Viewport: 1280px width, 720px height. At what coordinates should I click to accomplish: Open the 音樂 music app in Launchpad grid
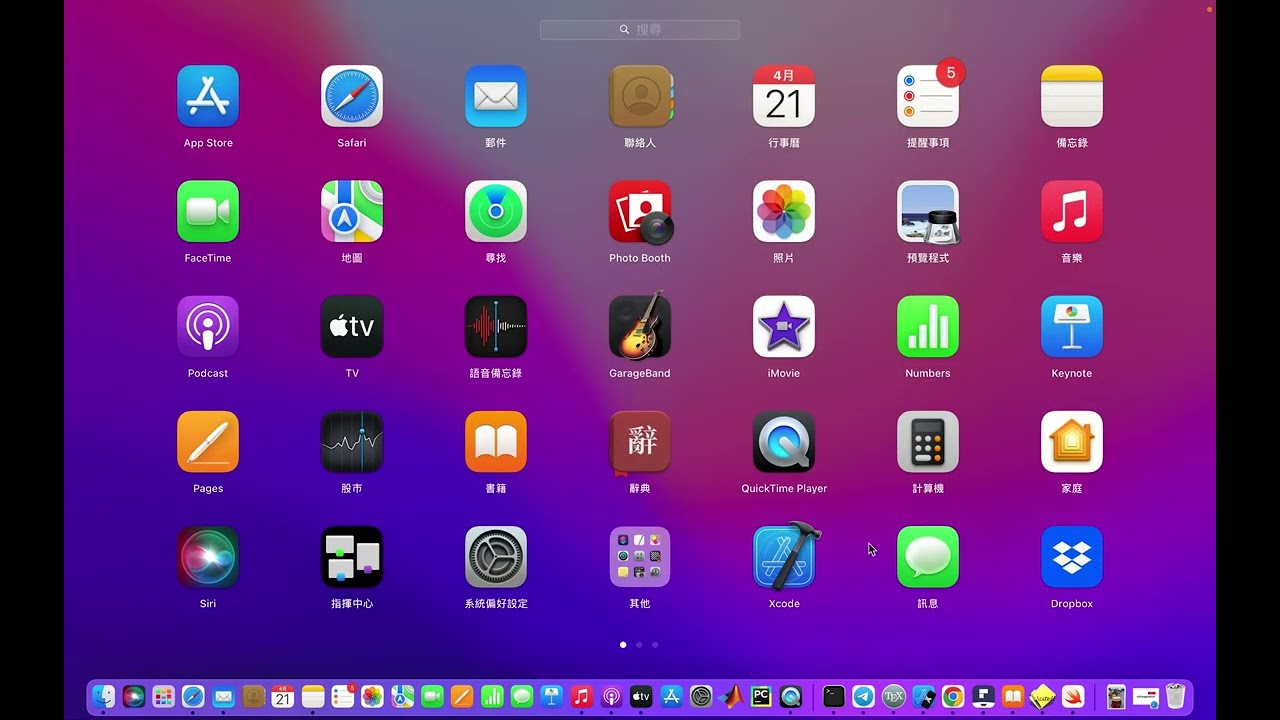click(1072, 211)
